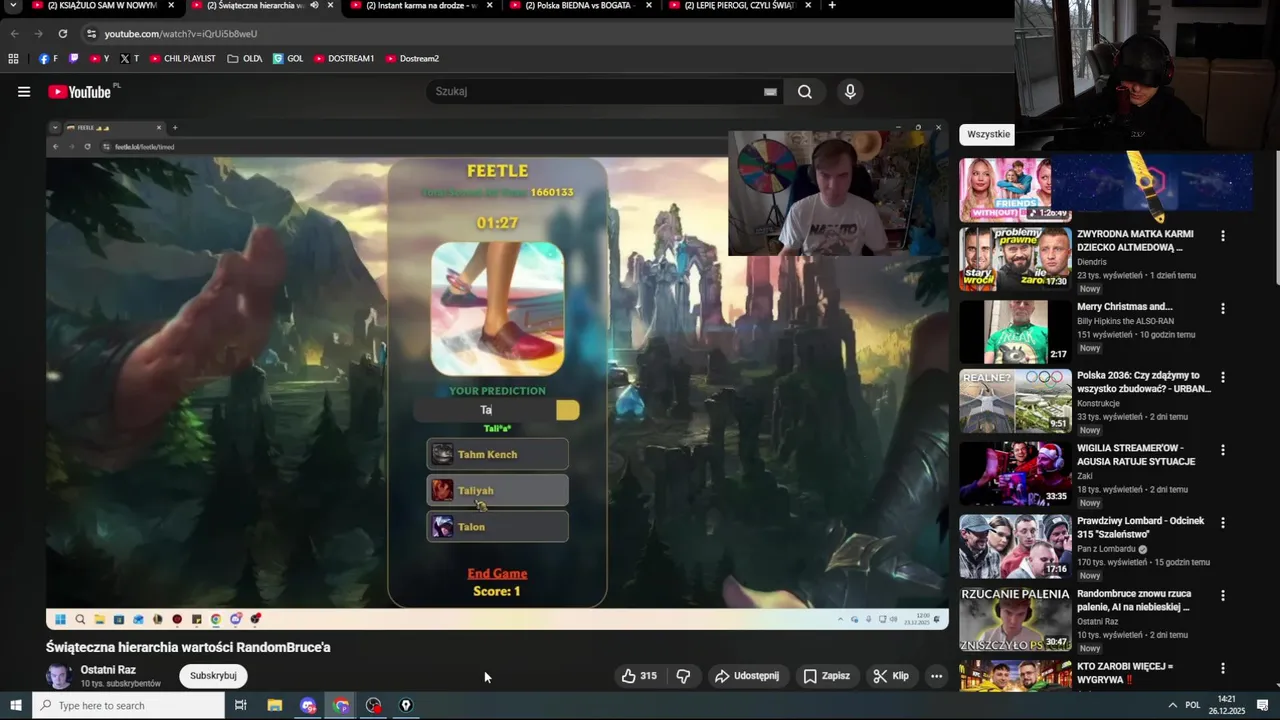Open the GOL bookmark

(288, 59)
